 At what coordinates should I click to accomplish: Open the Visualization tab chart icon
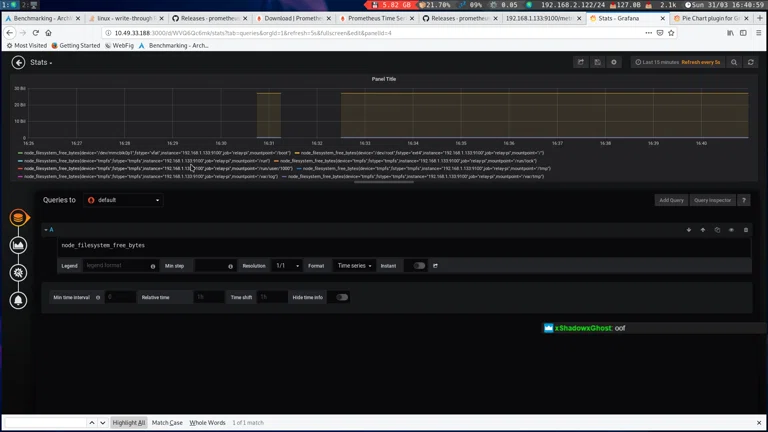click(18, 245)
